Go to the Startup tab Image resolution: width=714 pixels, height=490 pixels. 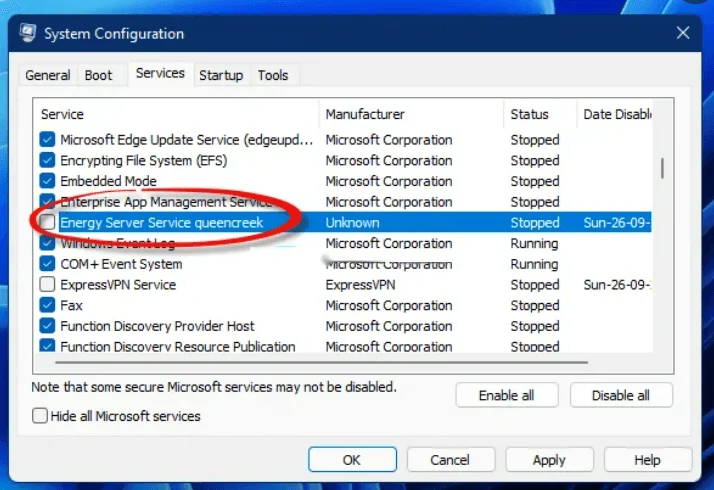pos(221,75)
